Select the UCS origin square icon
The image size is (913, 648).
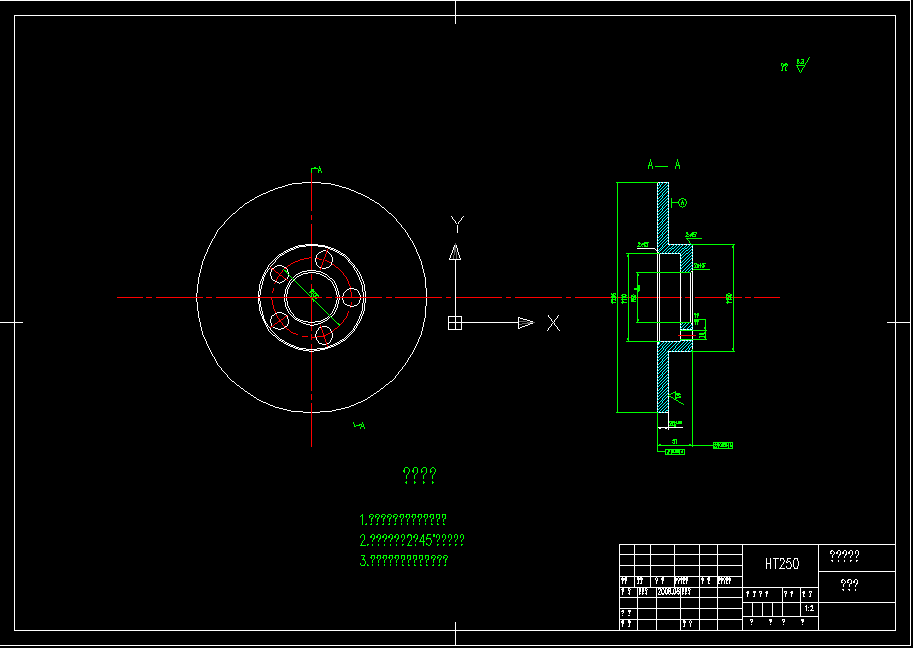point(455,323)
